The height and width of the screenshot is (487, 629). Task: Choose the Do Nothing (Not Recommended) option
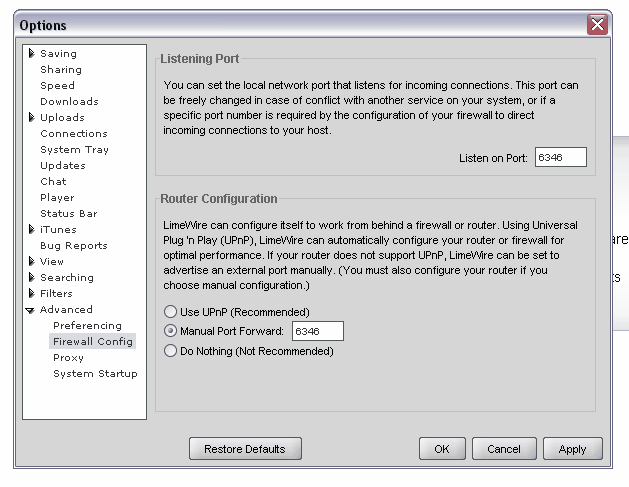coord(170,351)
